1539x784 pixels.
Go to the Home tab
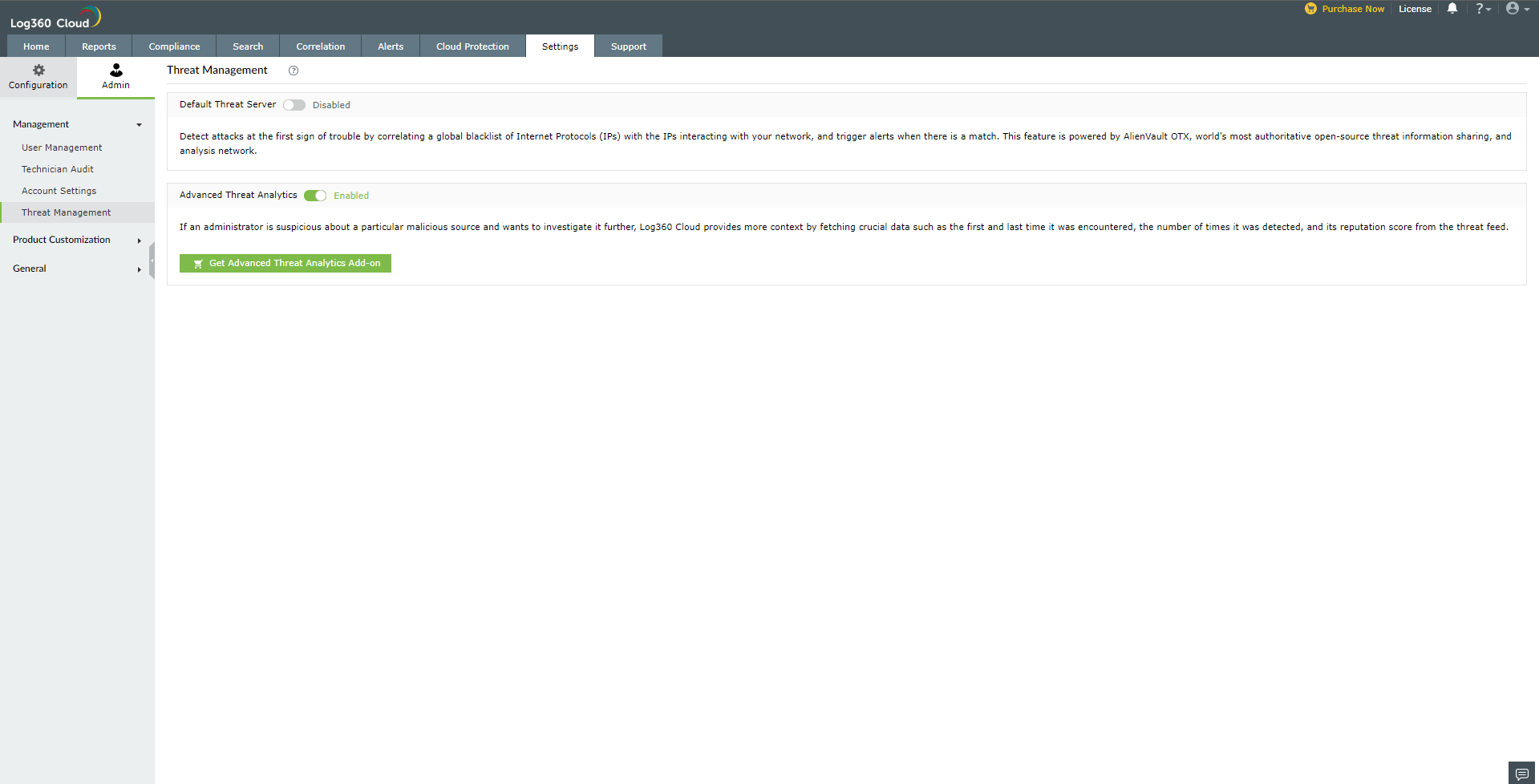coord(36,46)
